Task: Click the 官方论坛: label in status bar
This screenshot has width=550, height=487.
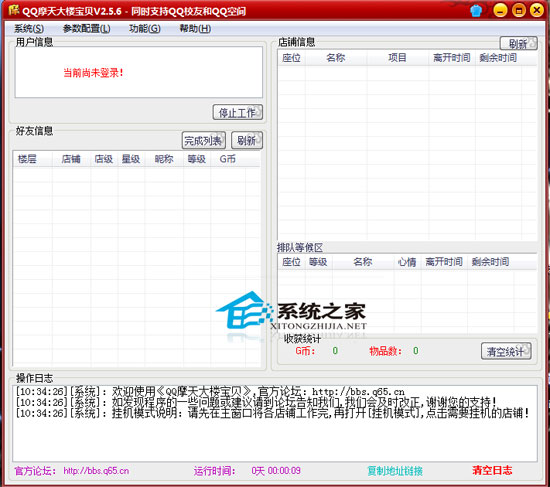Action: tap(35, 471)
